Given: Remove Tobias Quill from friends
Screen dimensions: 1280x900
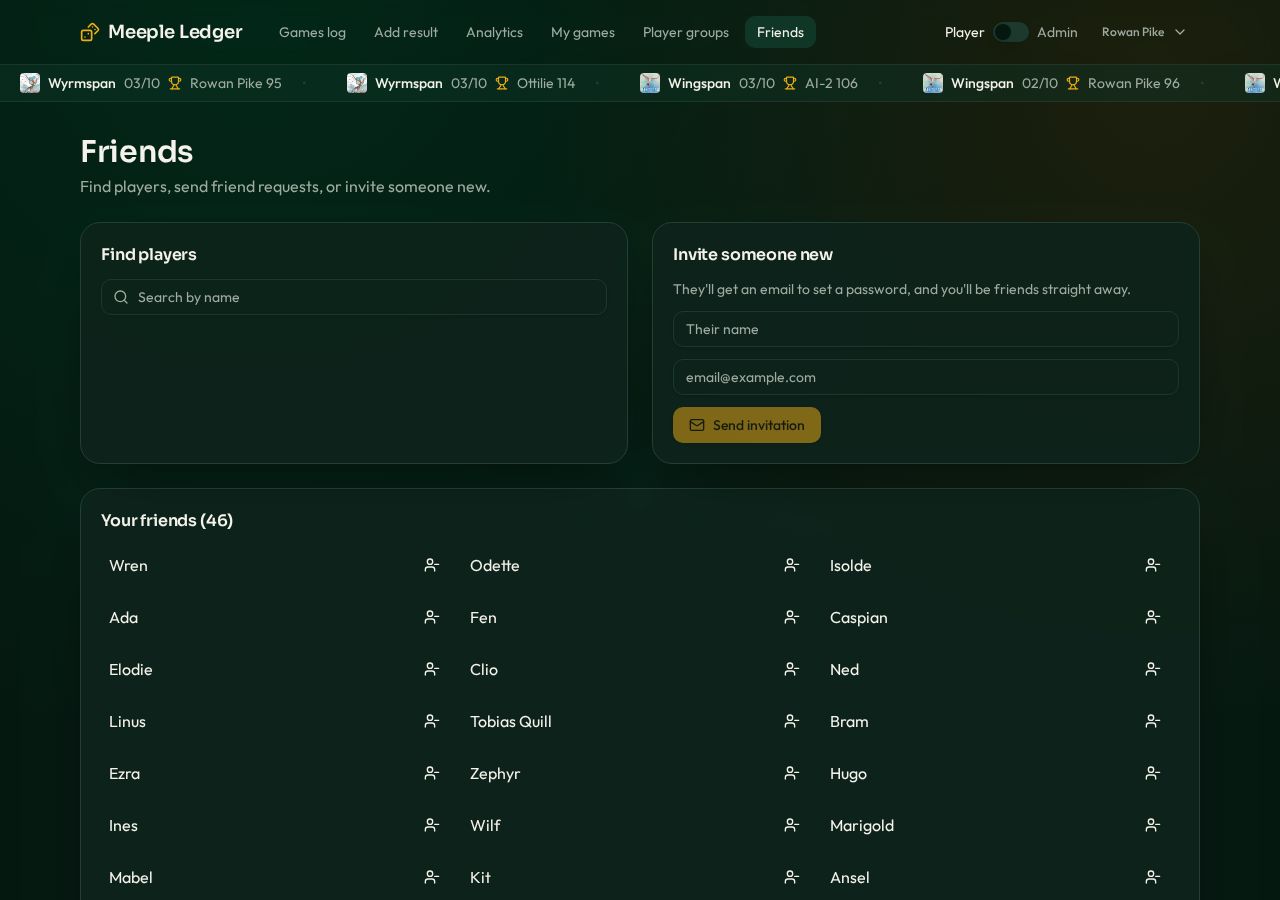Looking at the screenshot, I should pyautogui.click(x=792, y=721).
